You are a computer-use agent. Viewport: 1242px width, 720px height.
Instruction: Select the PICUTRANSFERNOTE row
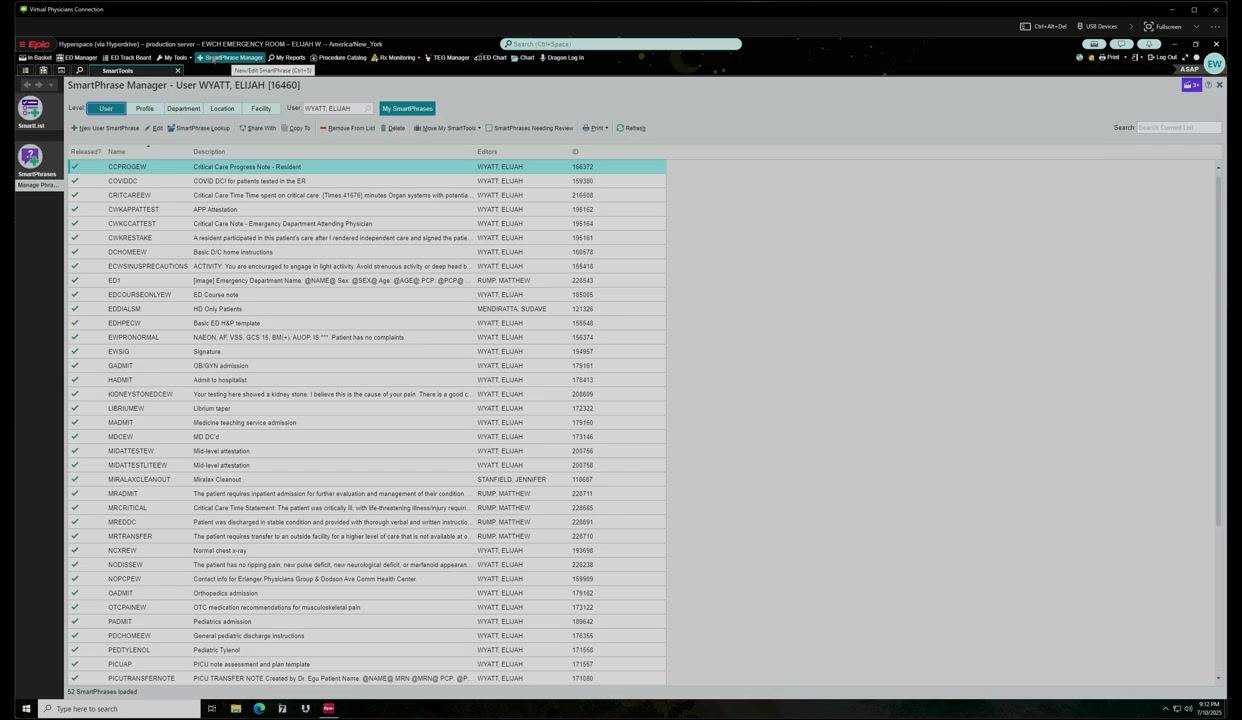point(367,678)
